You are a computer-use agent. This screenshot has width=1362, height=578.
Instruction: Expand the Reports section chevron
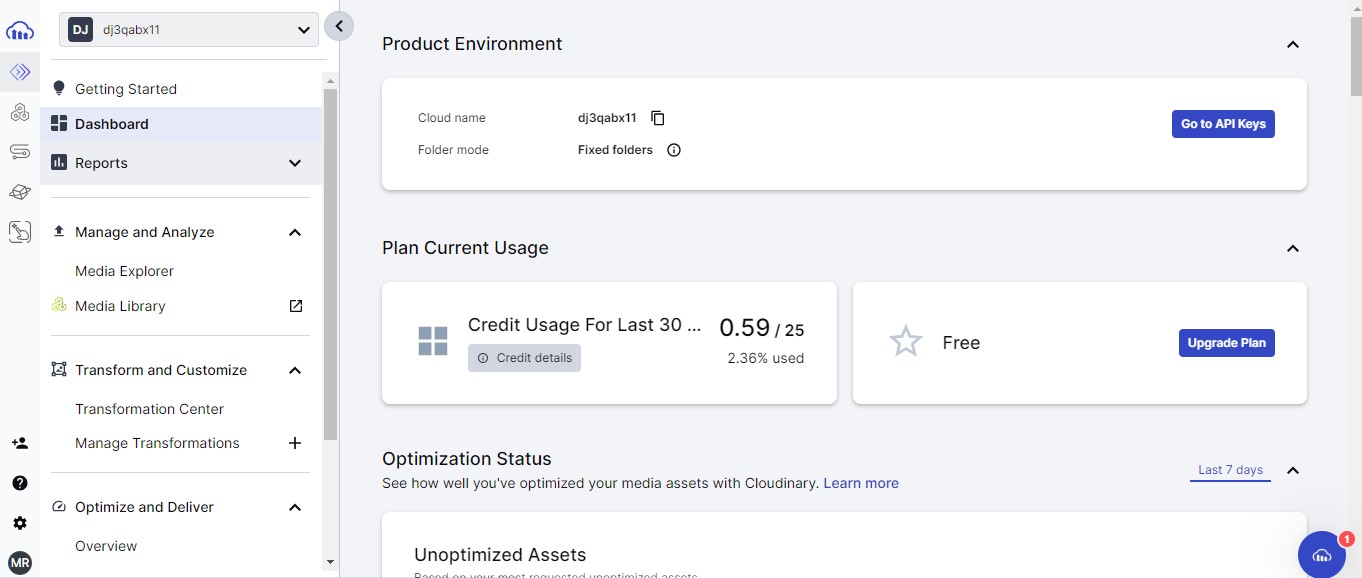click(x=295, y=162)
